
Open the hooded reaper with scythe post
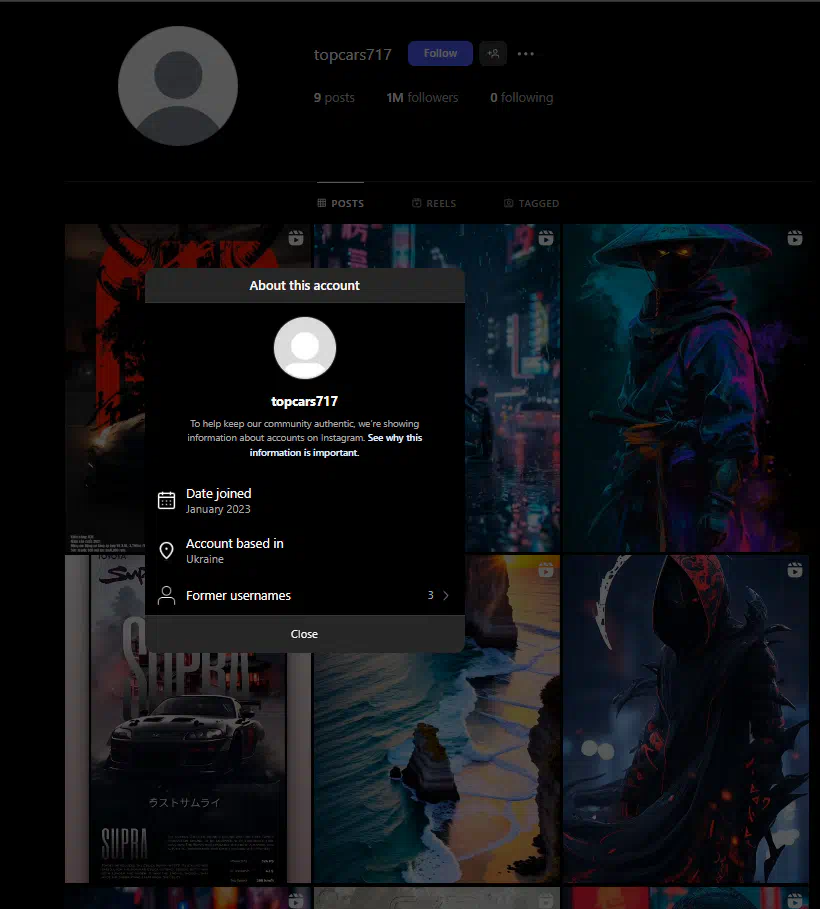[x=685, y=719]
